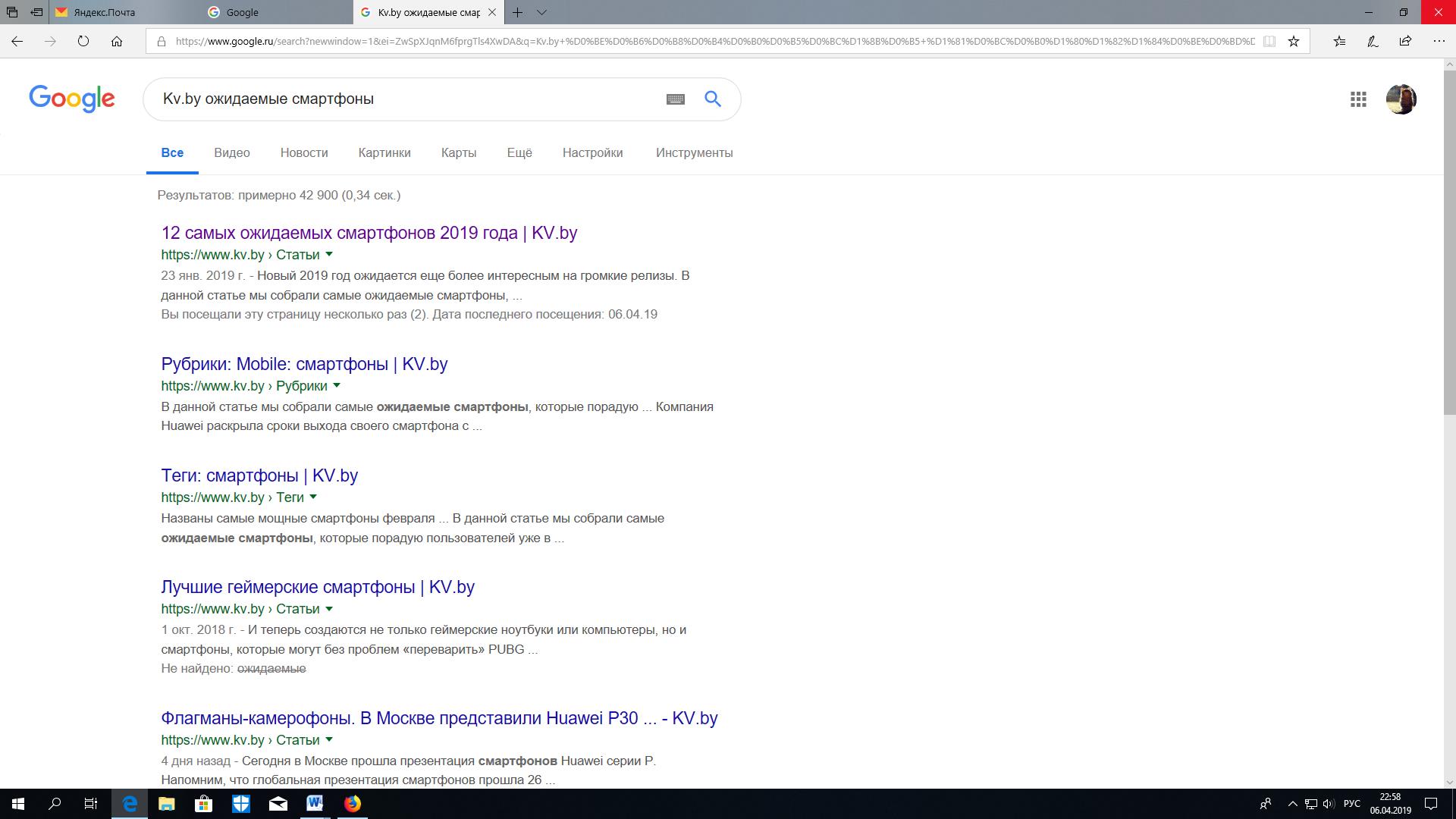Open Firefox from taskbar
The image size is (1456, 819).
click(353, 804)
